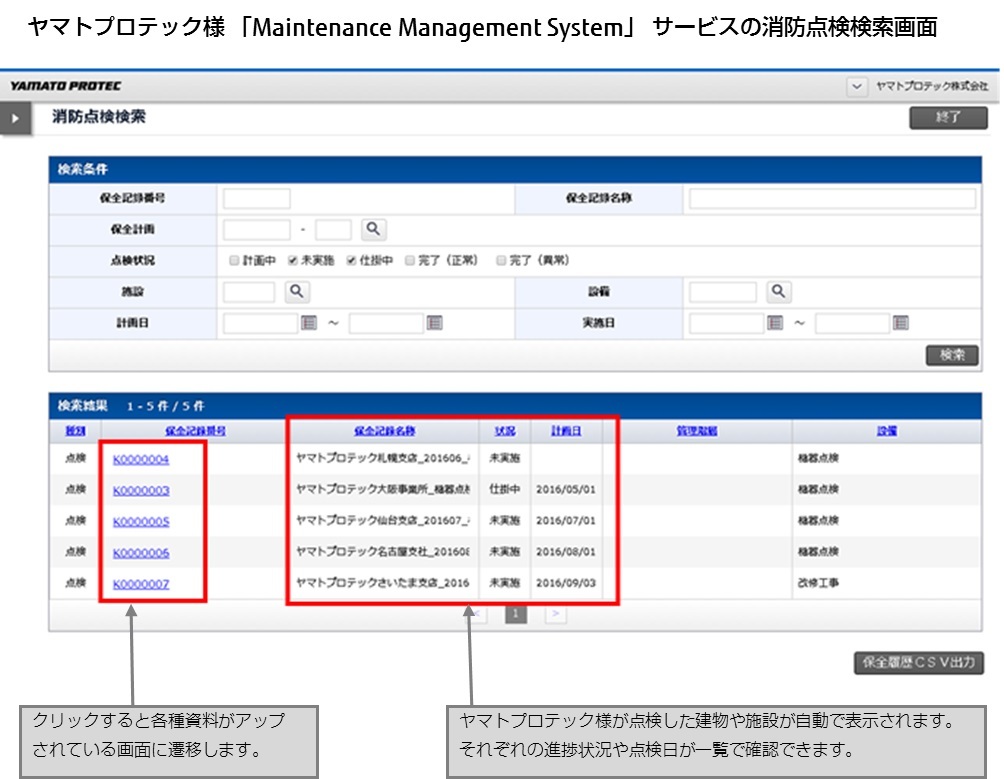Click the magnifier icon beside 設備 field
The image size is (1004, 779).
(x=779, y=292)
